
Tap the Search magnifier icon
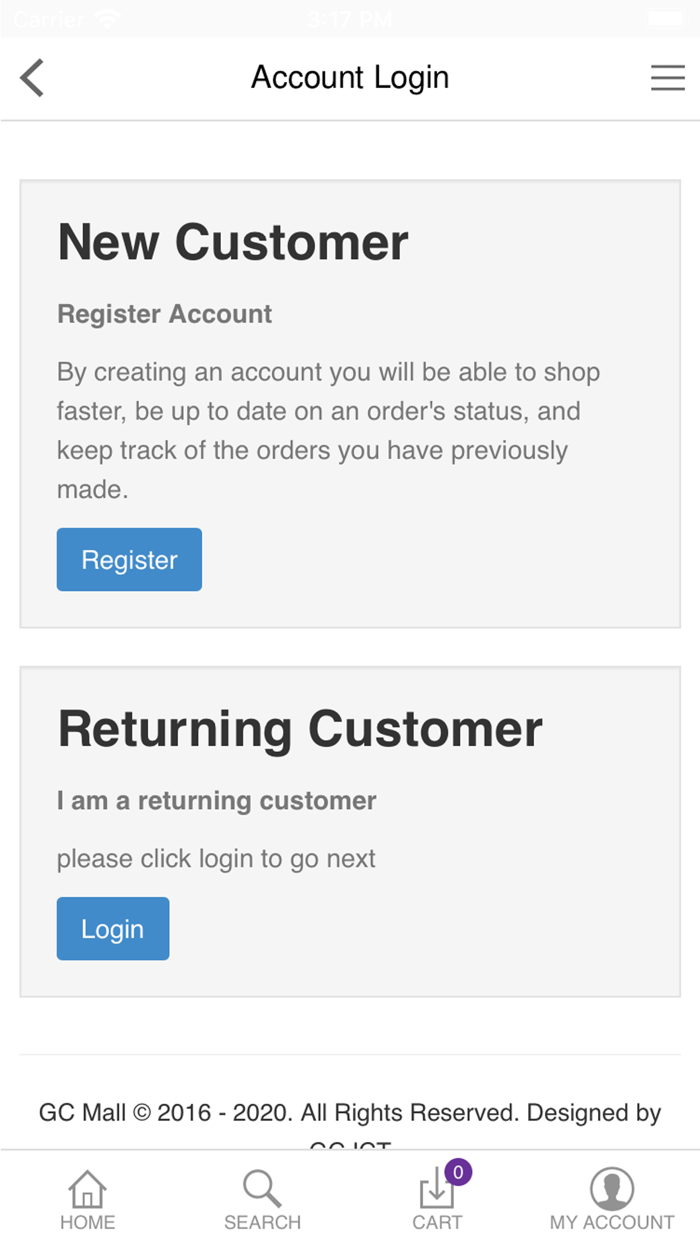(x=262, y=1189)
